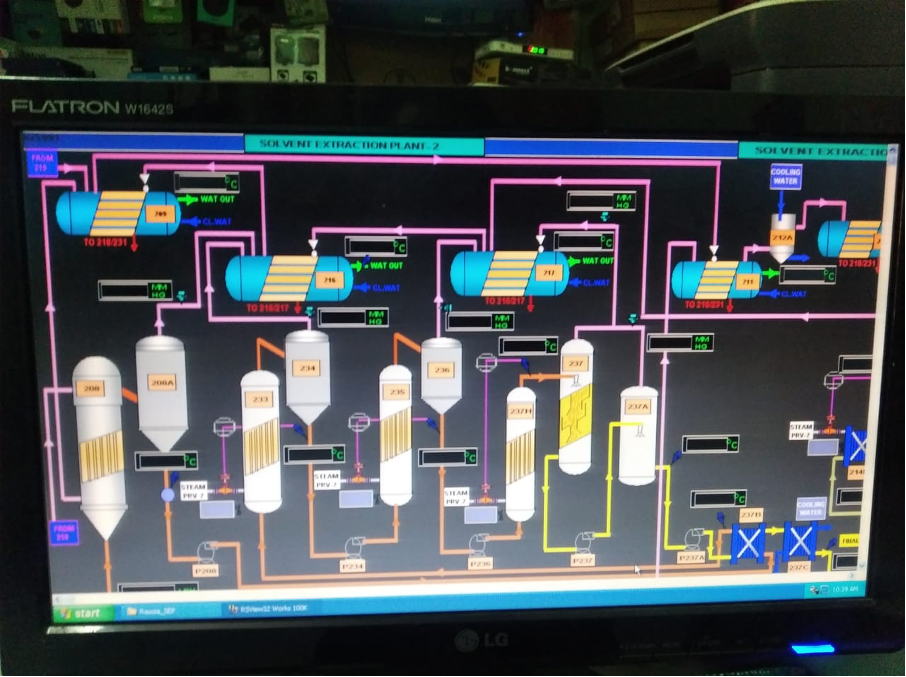Viewport: 906px width, 677px height.
Task: Open the Windows Start menu
Action: click(x=82, y=613)
